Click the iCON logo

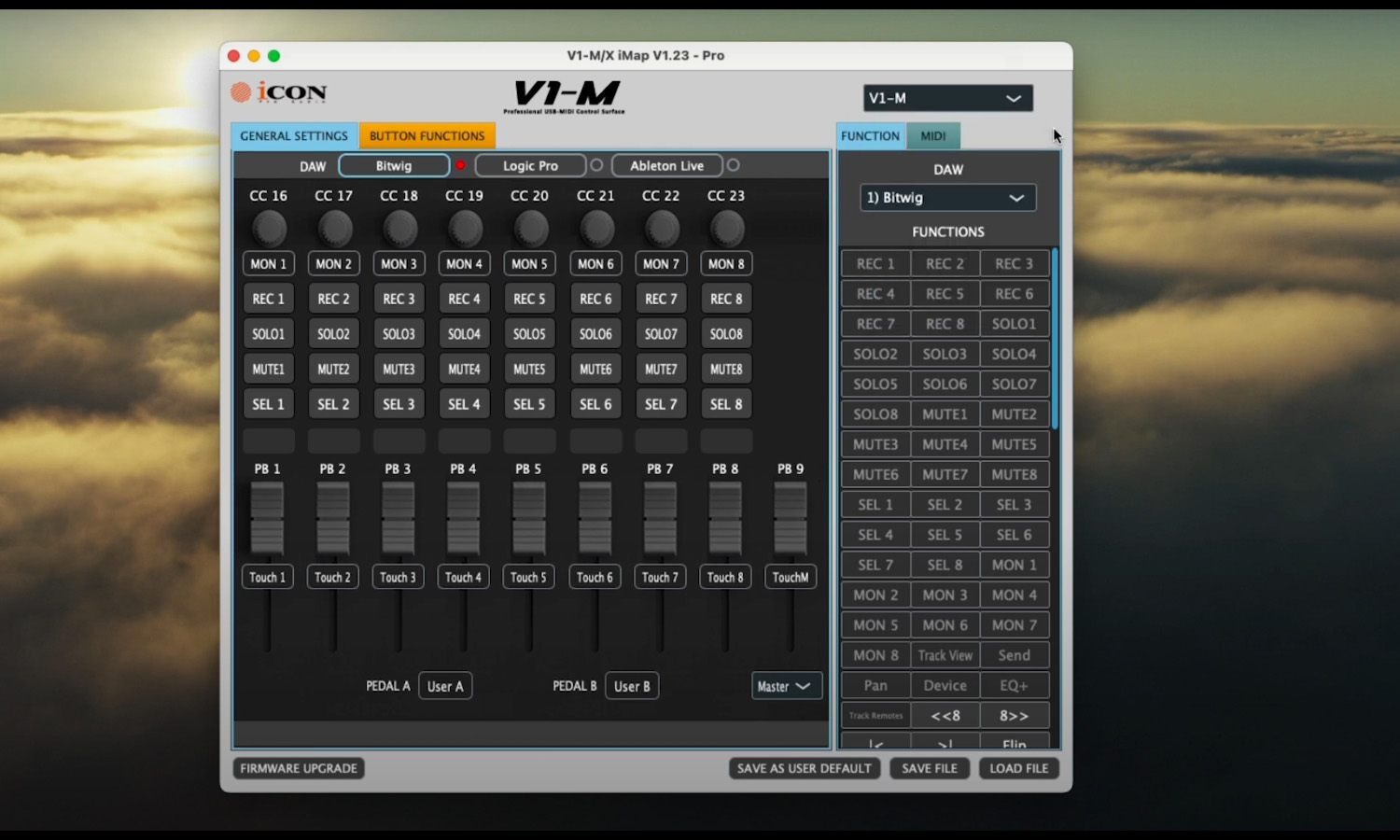279,92
